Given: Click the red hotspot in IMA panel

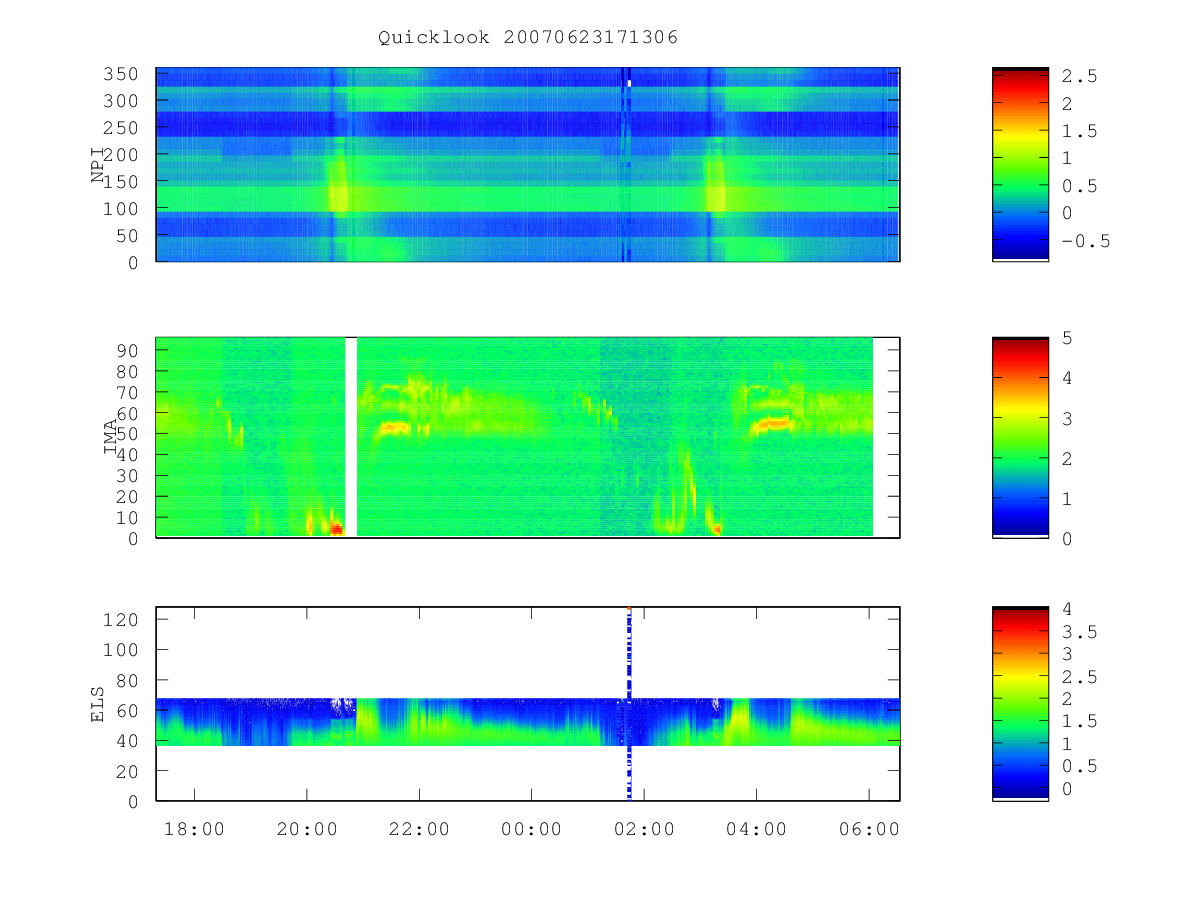Looking at the screenshot, I should click(336, 528).
